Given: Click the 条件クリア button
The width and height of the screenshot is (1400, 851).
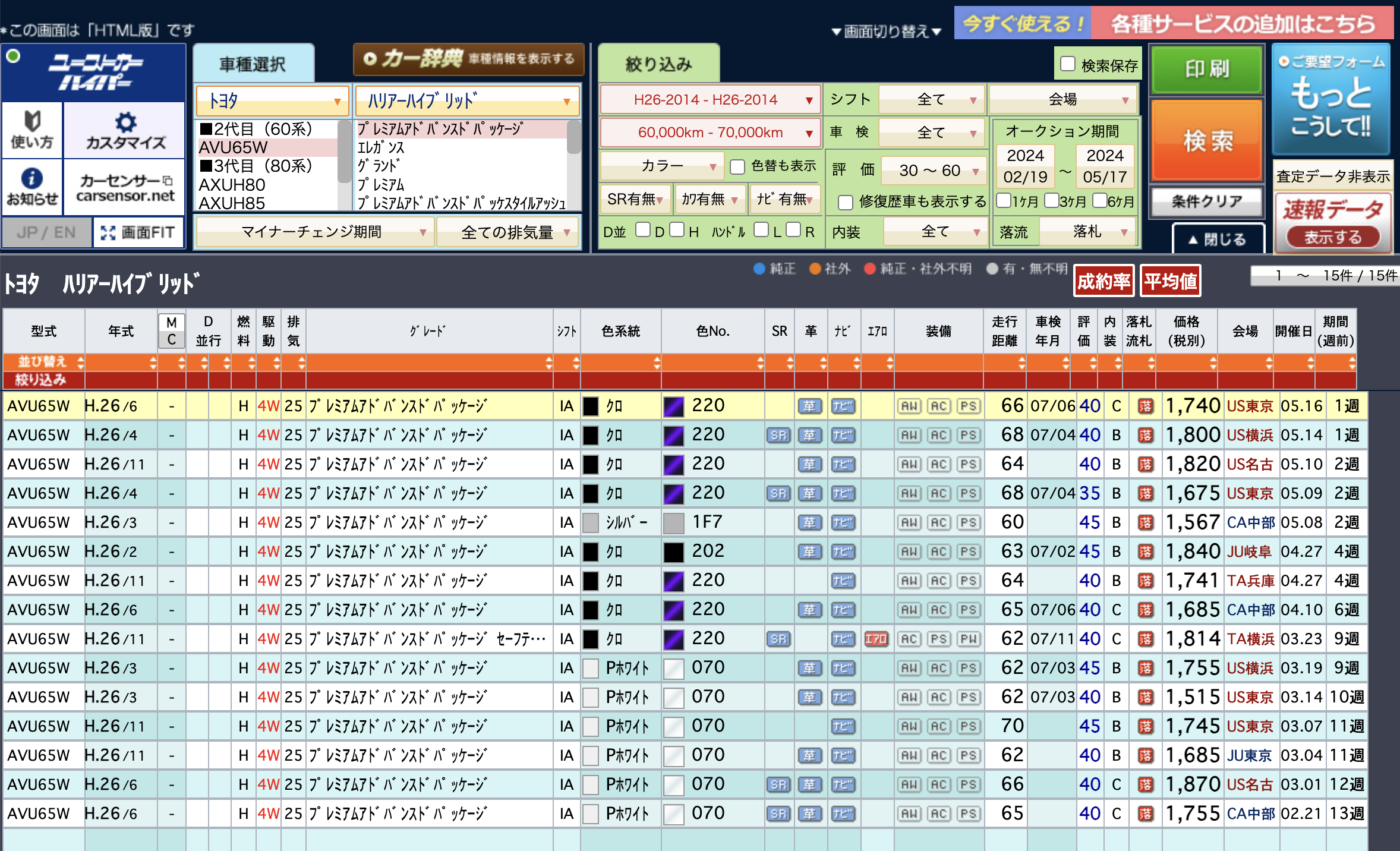Looking at the screenshot, I should (x=1207, y=202).
